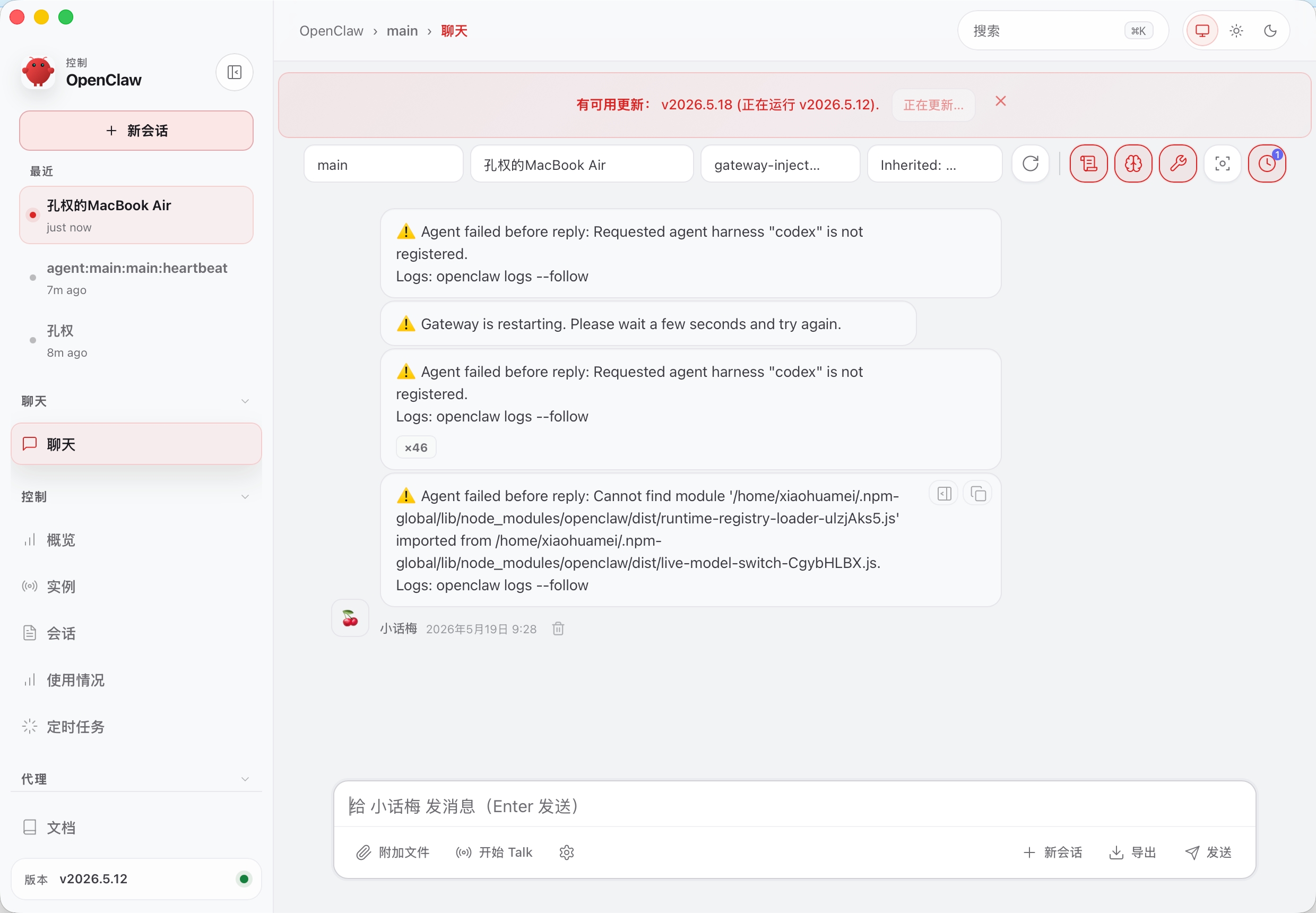Collapse the sidebar with the panel icon
The image size is (1316, 913).
tap(235, 72)
